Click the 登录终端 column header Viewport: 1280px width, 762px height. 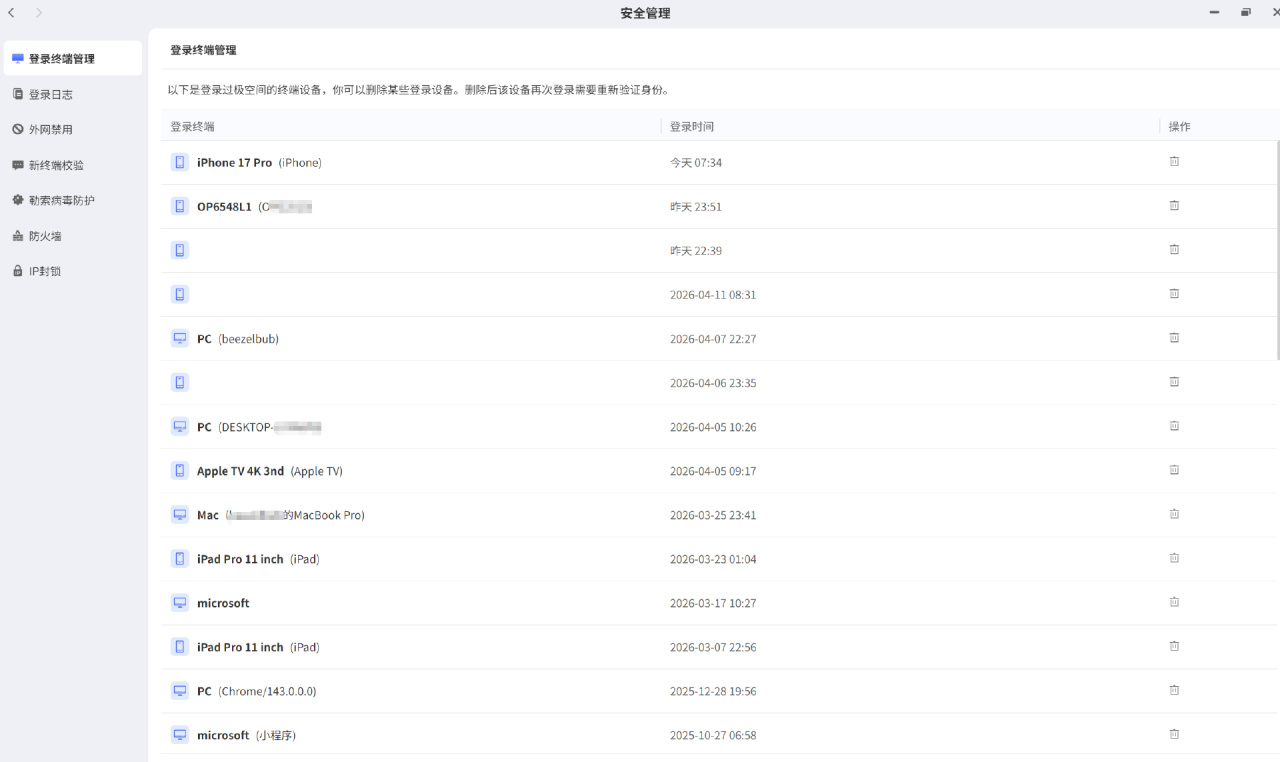[x=192, y=127]
